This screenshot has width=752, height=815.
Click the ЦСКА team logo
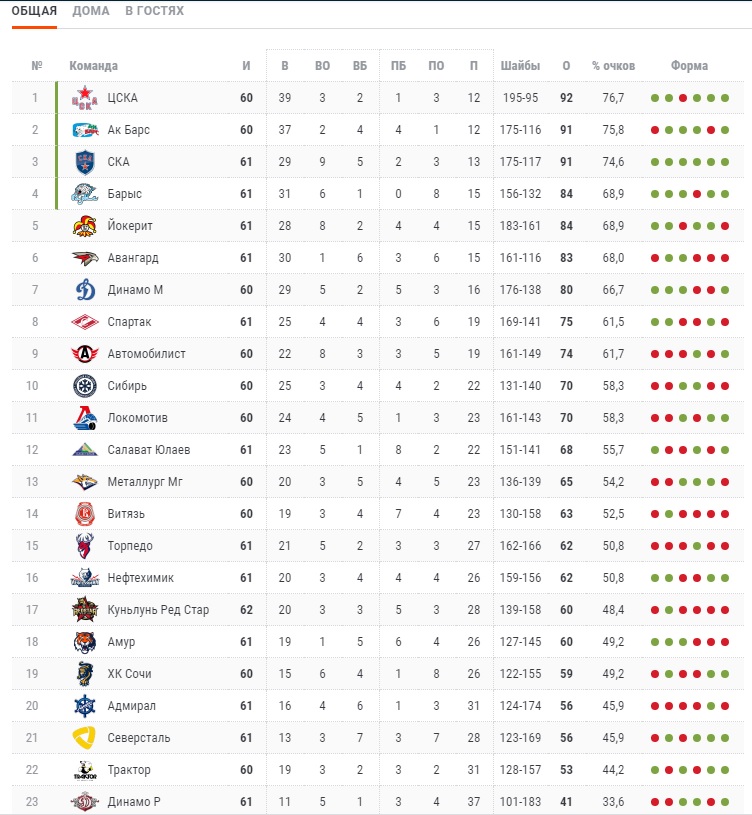coord(85,98)
